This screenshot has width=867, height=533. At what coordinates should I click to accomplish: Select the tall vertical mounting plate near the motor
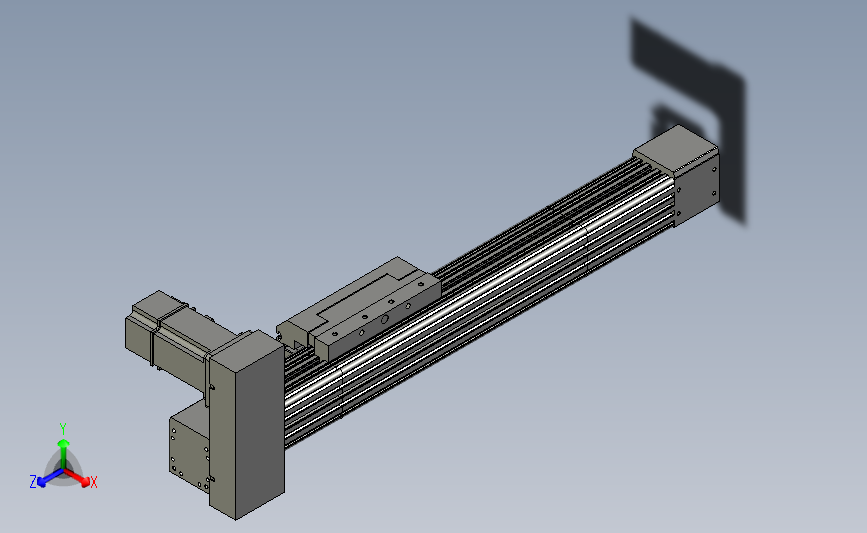point(247,426)
